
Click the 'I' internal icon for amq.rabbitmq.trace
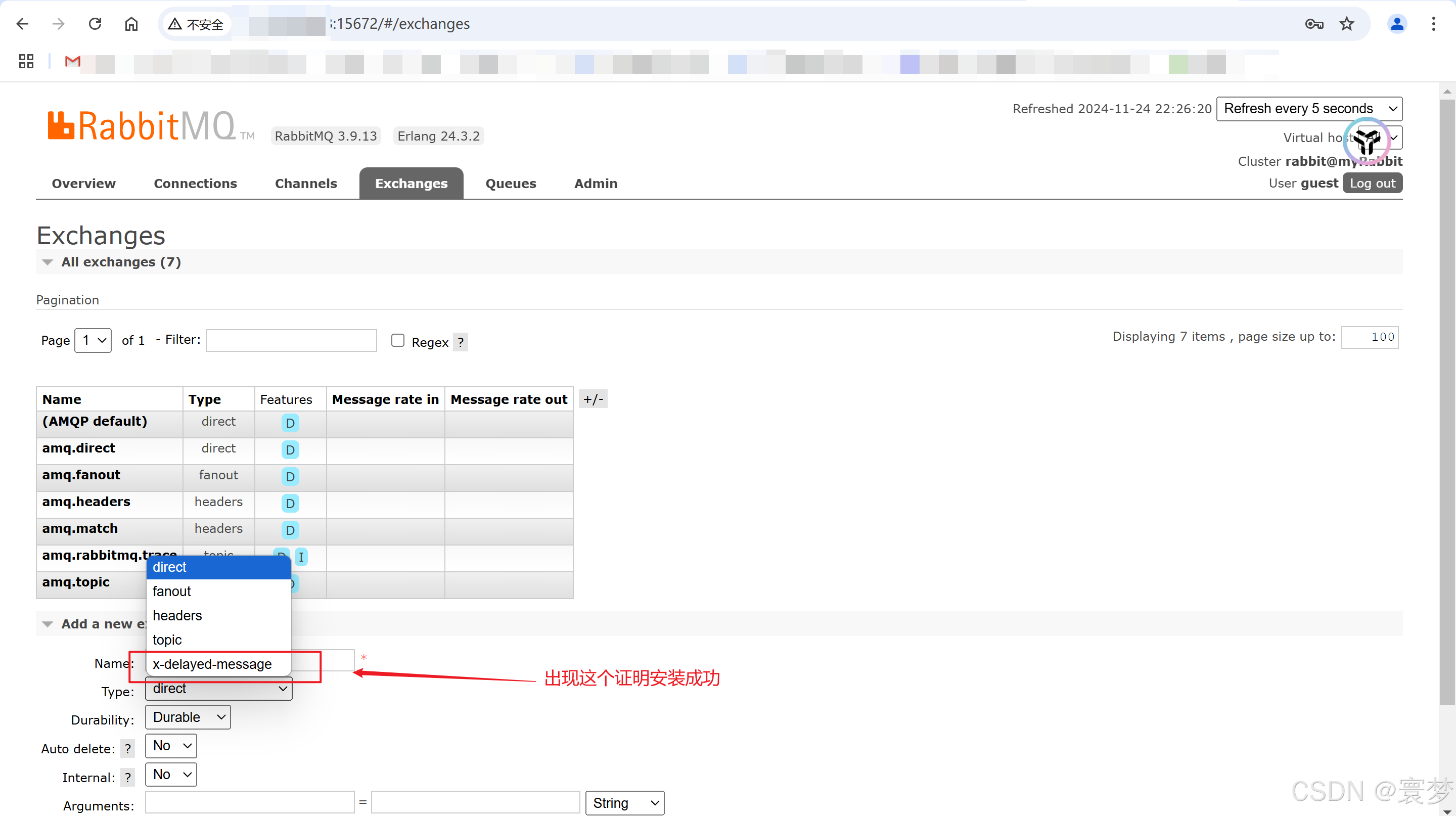301,557
